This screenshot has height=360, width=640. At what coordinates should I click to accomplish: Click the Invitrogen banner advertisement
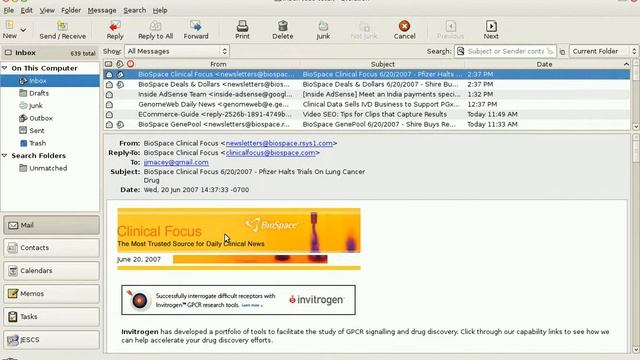[238, 300]
